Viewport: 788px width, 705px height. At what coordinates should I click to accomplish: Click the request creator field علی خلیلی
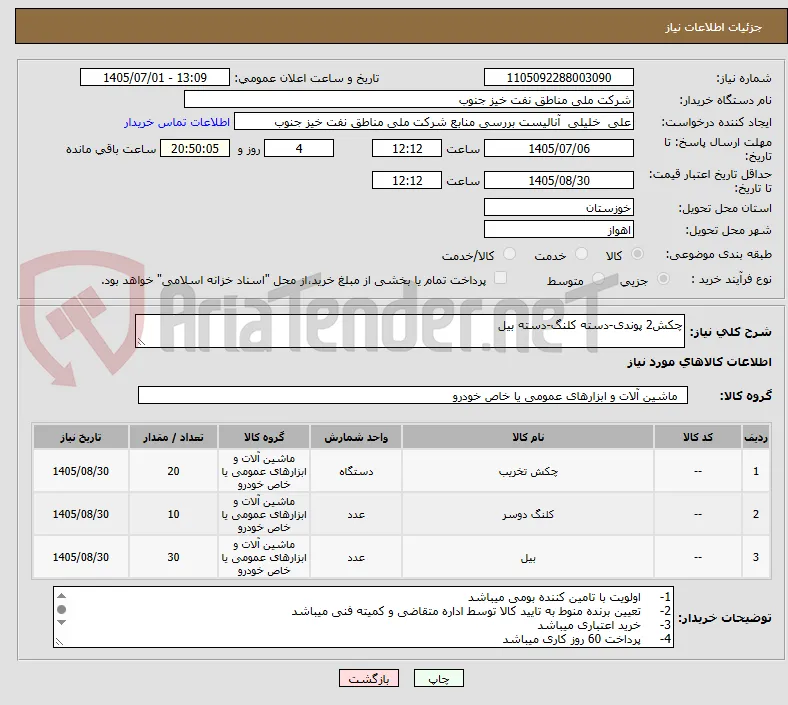pyautogui.click(x=434, y=122)
